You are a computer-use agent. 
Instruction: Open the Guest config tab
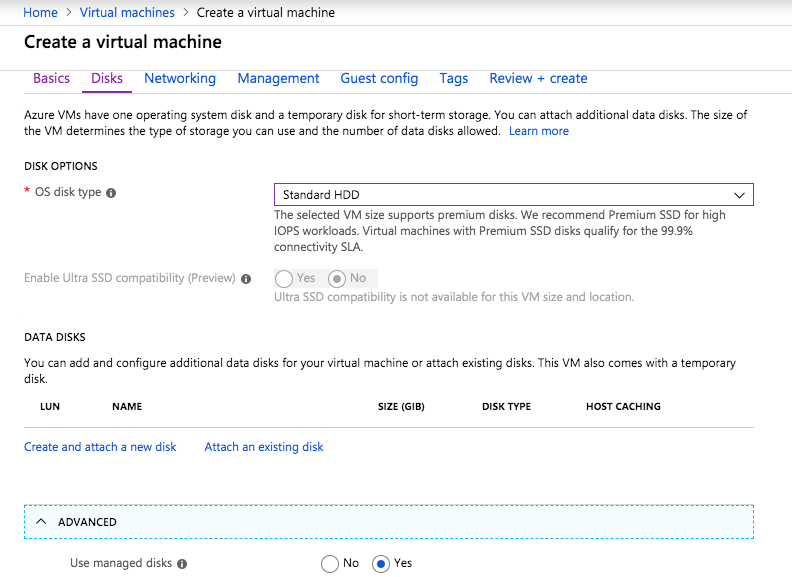(379, 78)
